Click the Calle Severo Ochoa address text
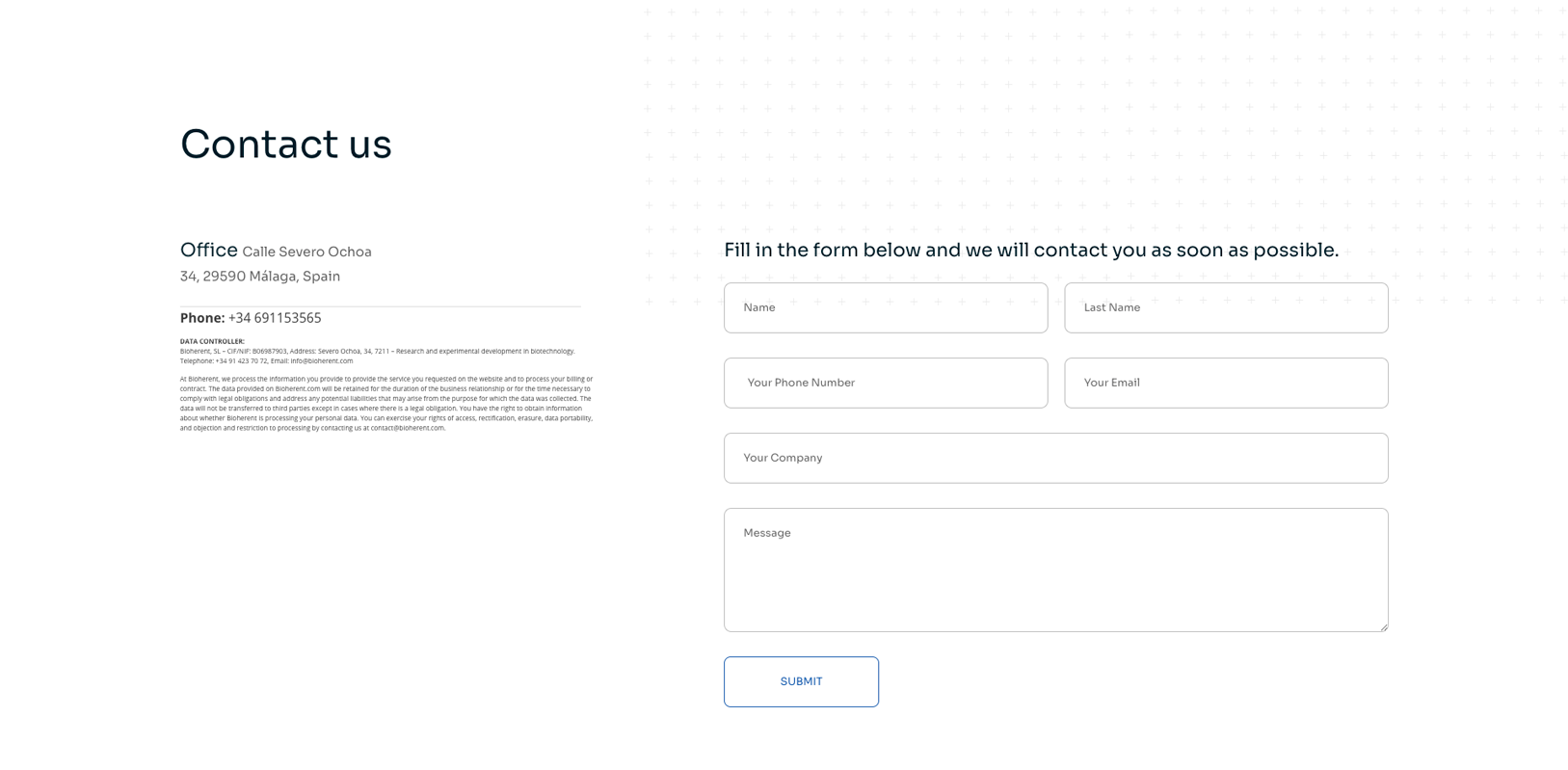This screenshot has height=770, width=1568. tap(306, 252)
